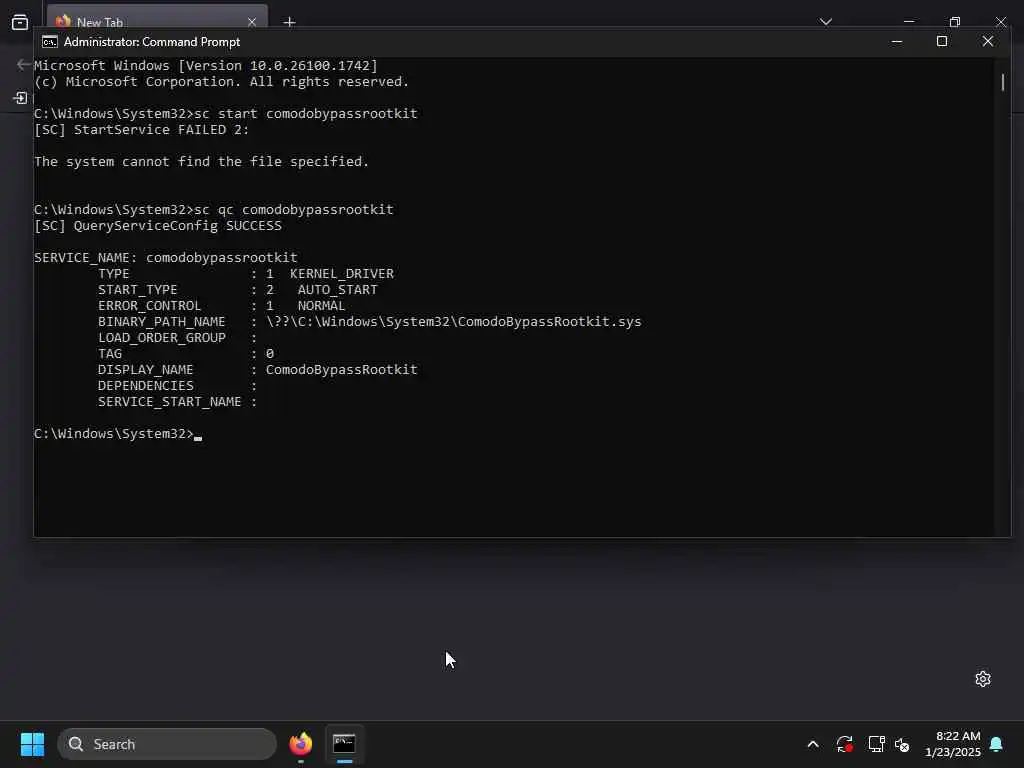Click the 'sc start comodobypassrootkit' command line
The width and height of the screenshot is (1024, 768).
point(225,113)
